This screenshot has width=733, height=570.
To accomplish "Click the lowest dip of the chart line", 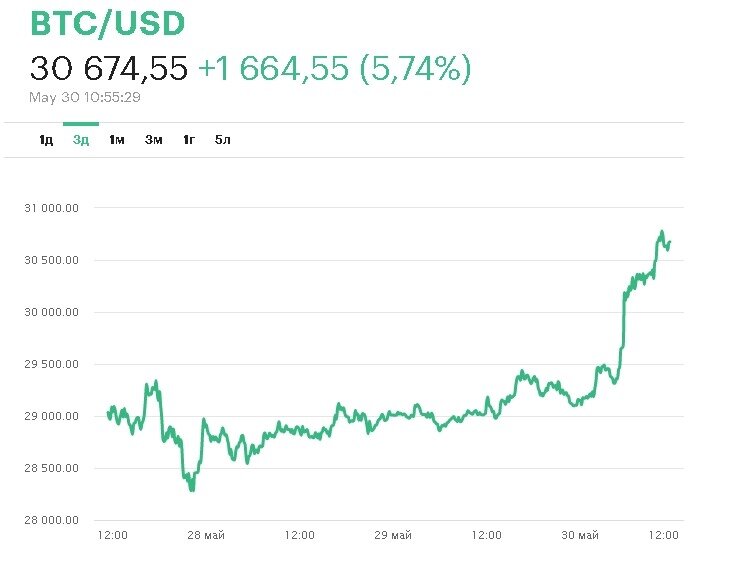I will coord(191,489).
